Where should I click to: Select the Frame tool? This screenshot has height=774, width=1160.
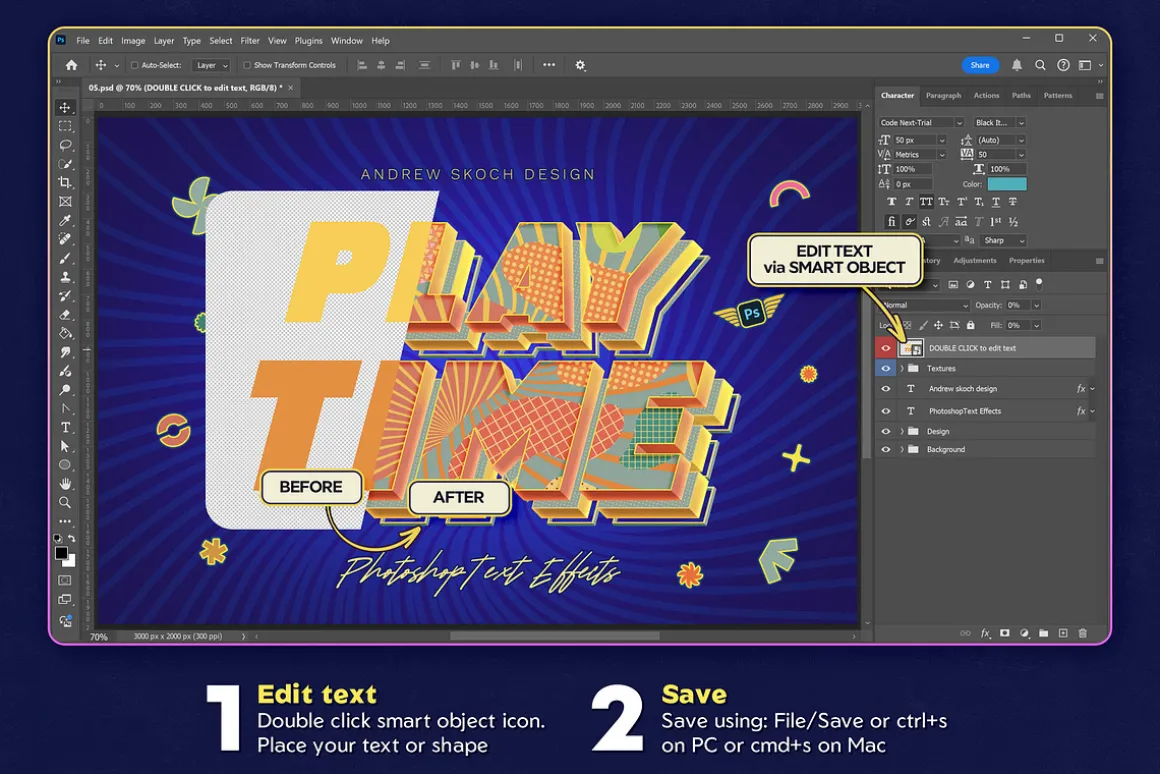(x=65, y=201)
